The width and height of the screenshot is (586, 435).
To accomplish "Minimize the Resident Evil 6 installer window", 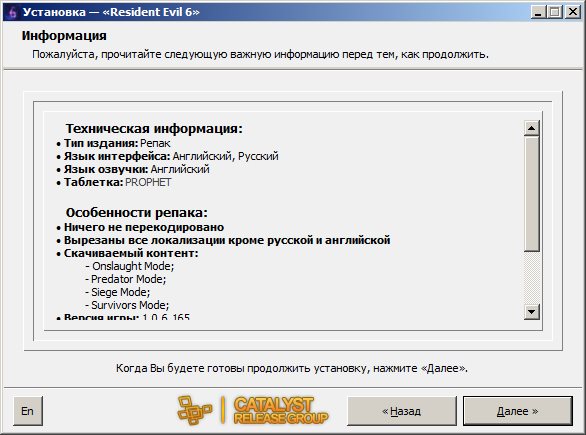I will pos(538,12).
